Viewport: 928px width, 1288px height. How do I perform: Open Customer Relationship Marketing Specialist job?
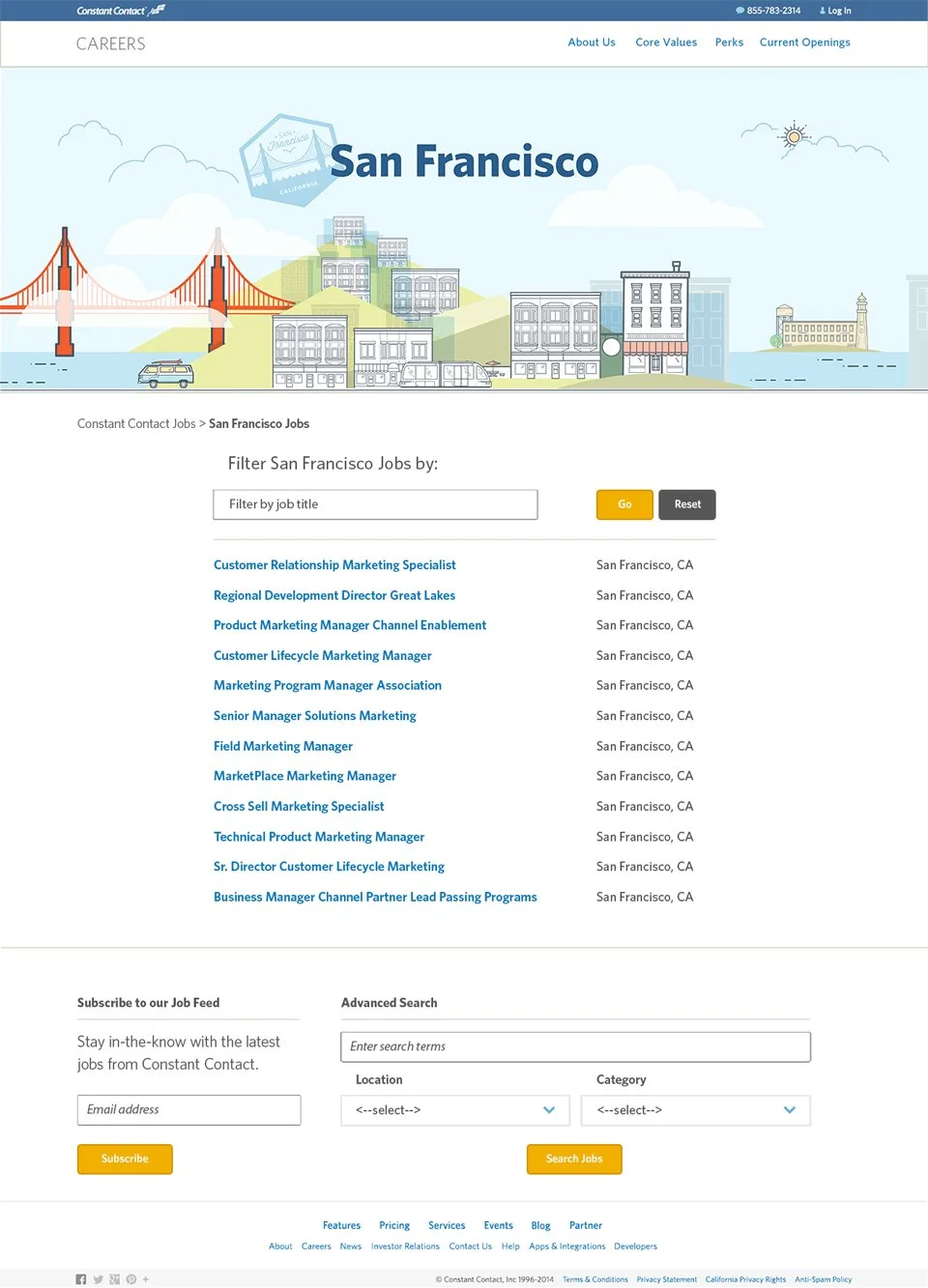pos(334,565)
